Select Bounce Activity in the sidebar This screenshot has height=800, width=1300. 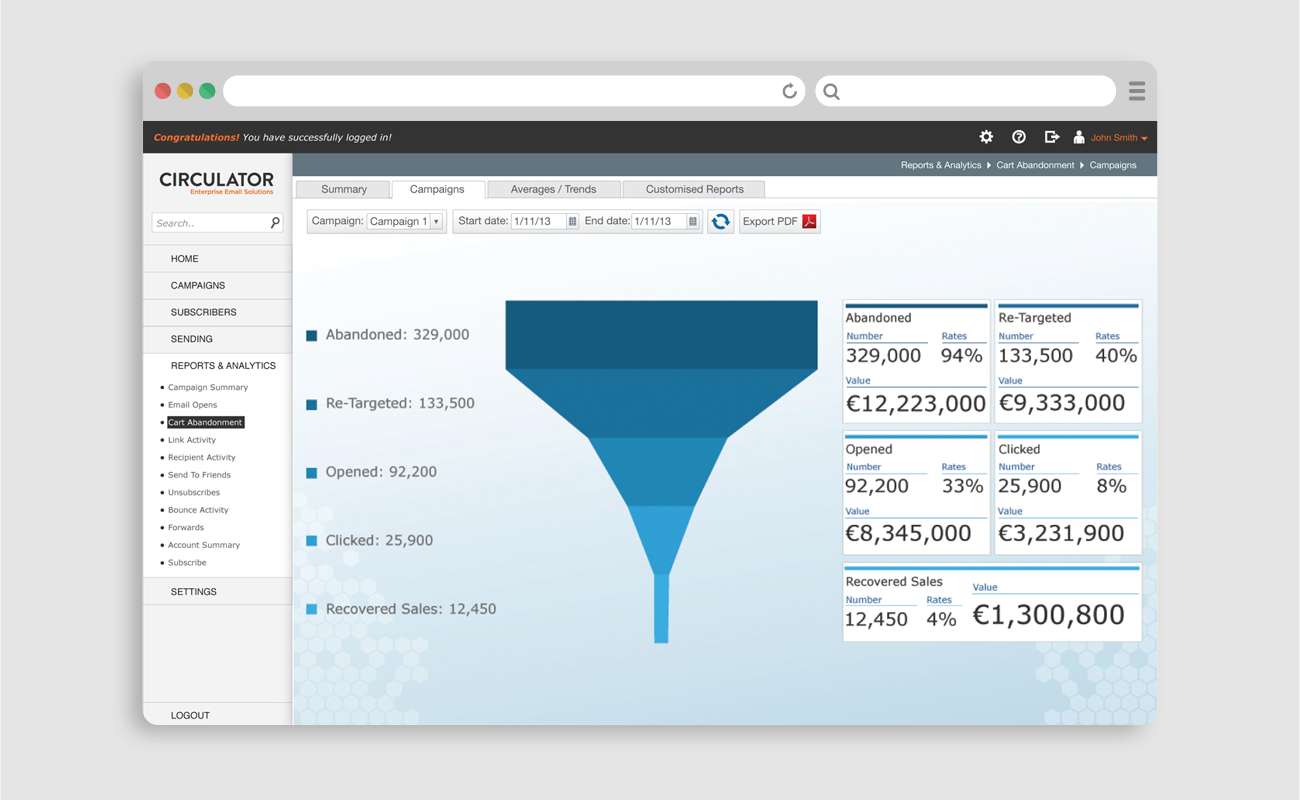pos(198,510)
